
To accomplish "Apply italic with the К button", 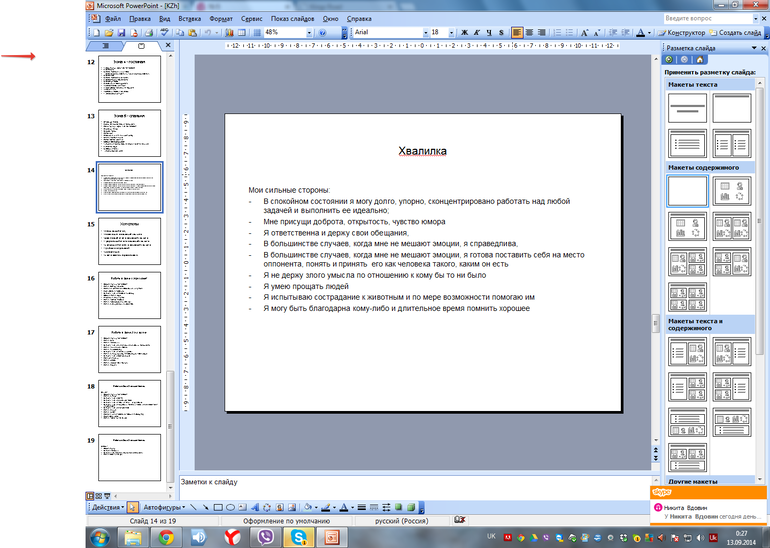I will tap(476, 32).
